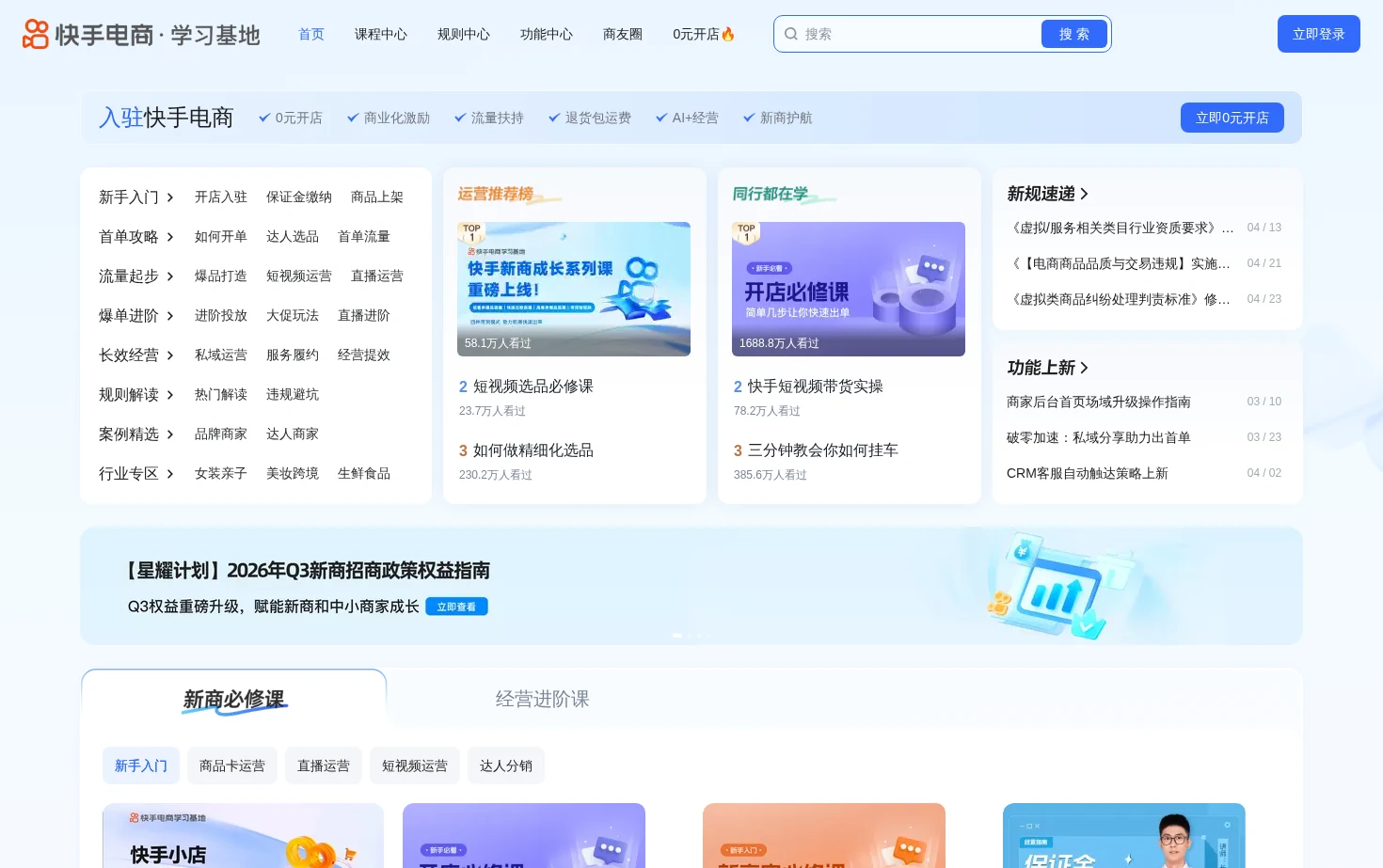Click the 立即查看 button in banner
The width and height of the screenshot is (1383, 868).
point(456,607)
